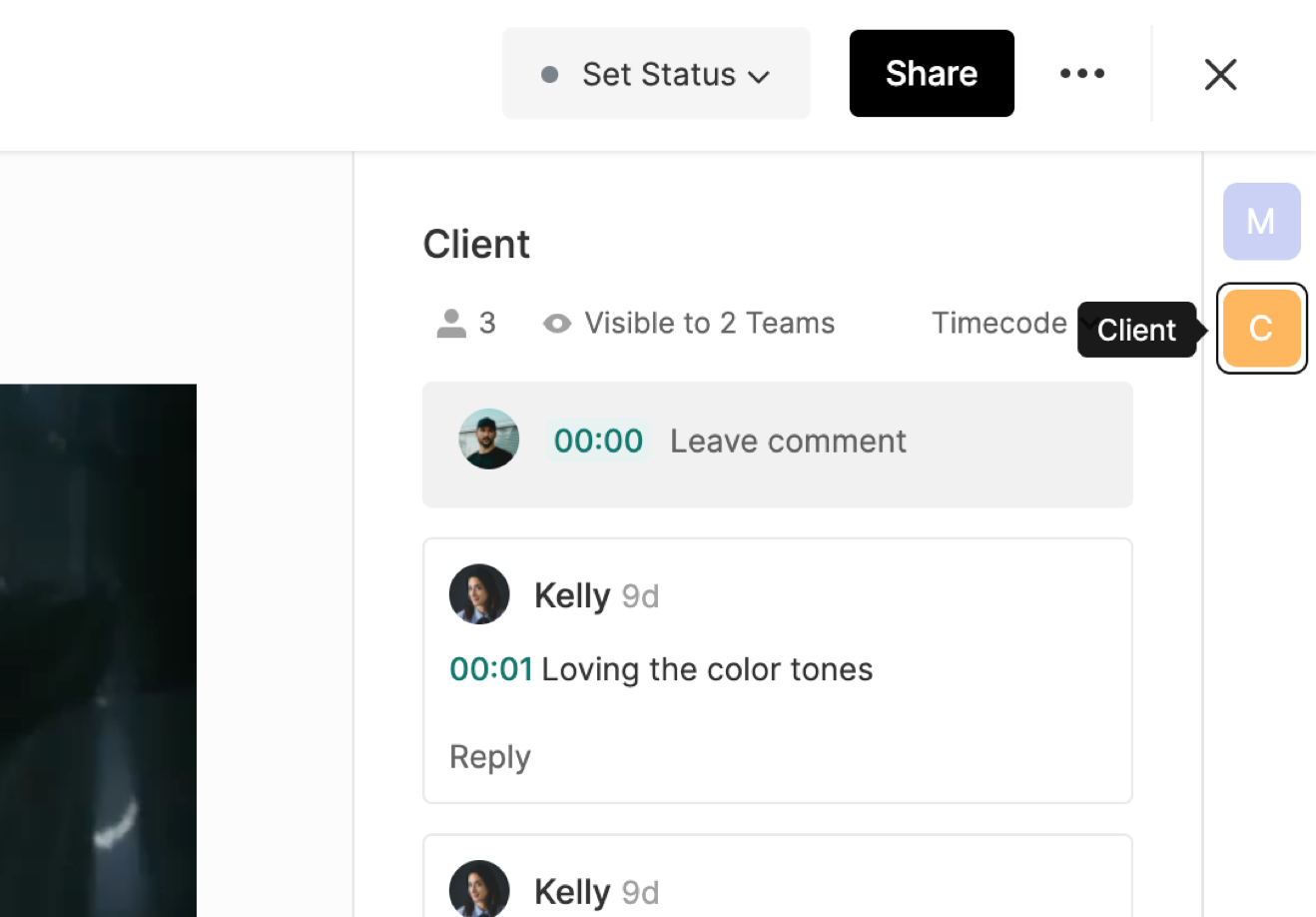
Task: Open the three-dot more options menu
Action: (1082, 74)
